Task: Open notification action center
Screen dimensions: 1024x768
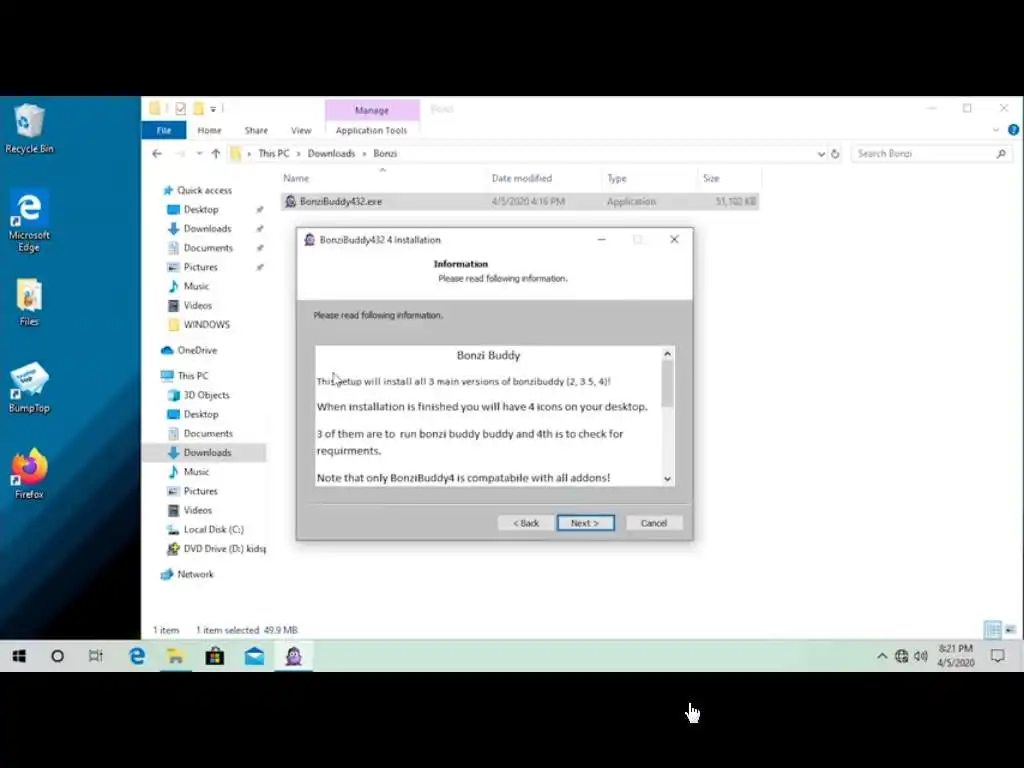Action: (997, 656)
